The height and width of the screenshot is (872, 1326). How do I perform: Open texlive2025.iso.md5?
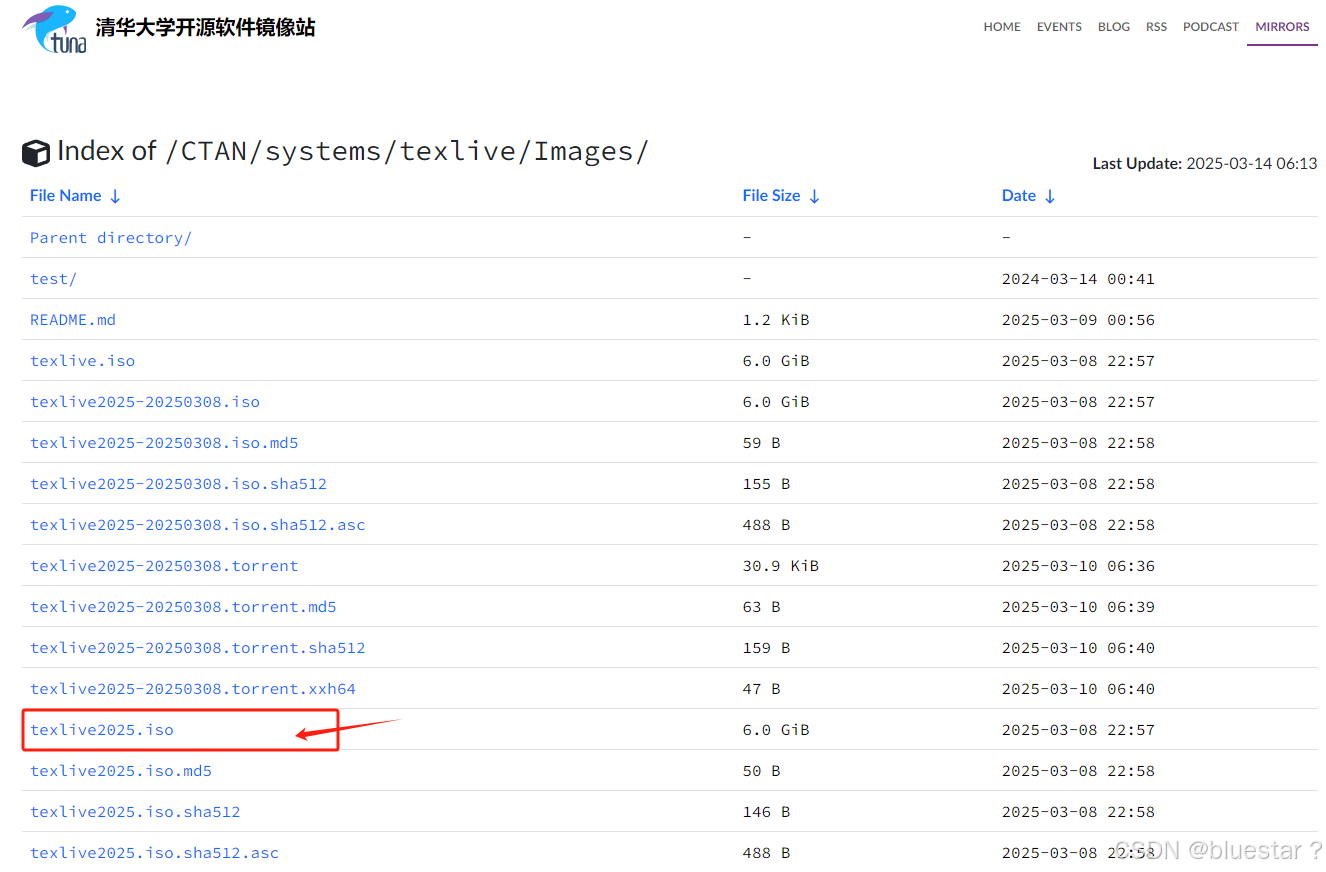point(121,771)
